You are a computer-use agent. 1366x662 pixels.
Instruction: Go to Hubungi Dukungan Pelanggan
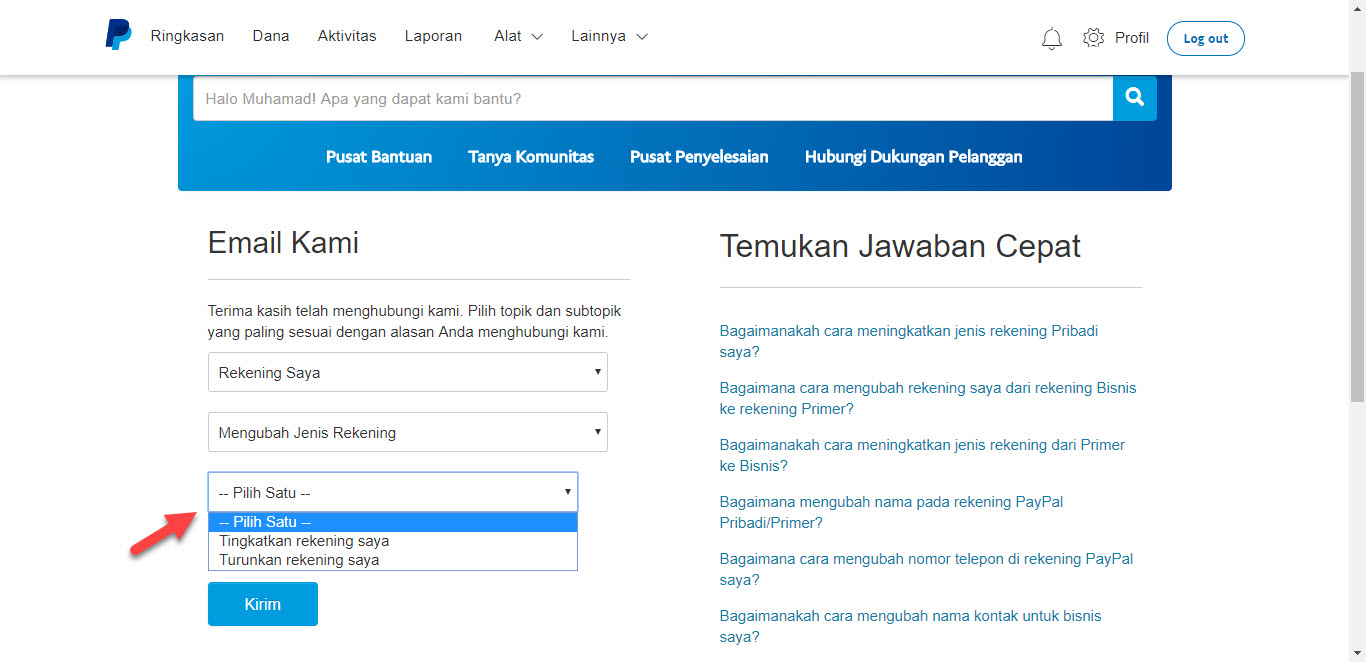pyautogui.click(x=912, y=157)
